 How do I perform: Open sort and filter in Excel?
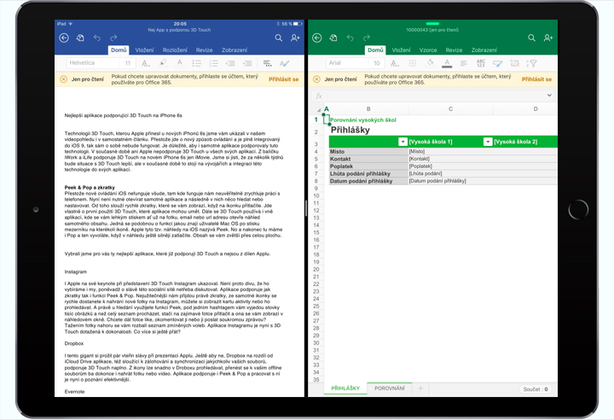coord(531,63)
